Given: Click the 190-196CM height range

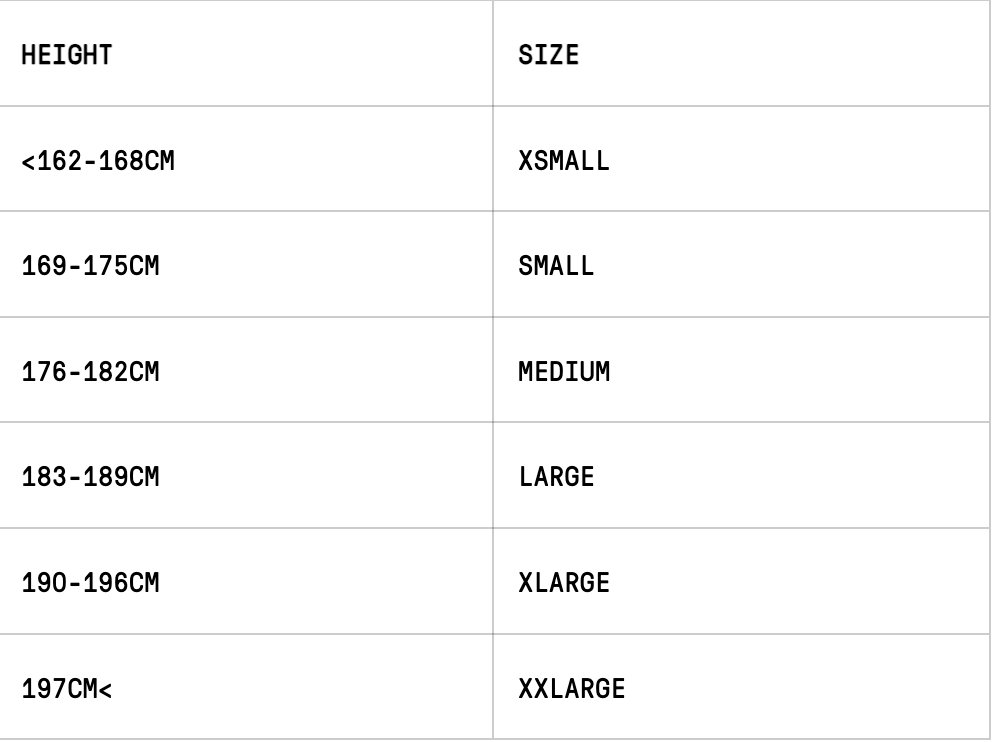Looking at the screenshot, I should [x=90, y=583].
